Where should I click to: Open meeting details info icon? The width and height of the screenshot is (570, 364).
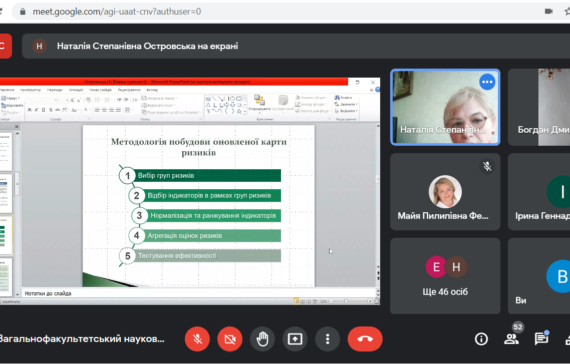click(481, 339)
